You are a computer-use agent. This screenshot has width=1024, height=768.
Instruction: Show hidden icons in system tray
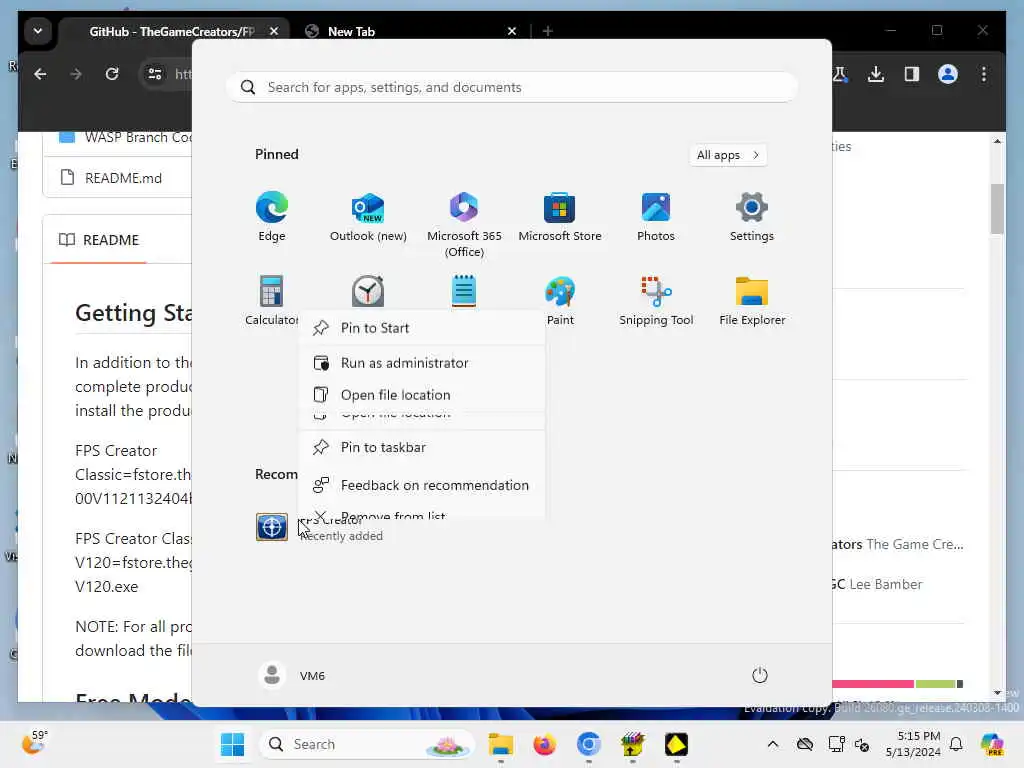click(x=773, y=744)
